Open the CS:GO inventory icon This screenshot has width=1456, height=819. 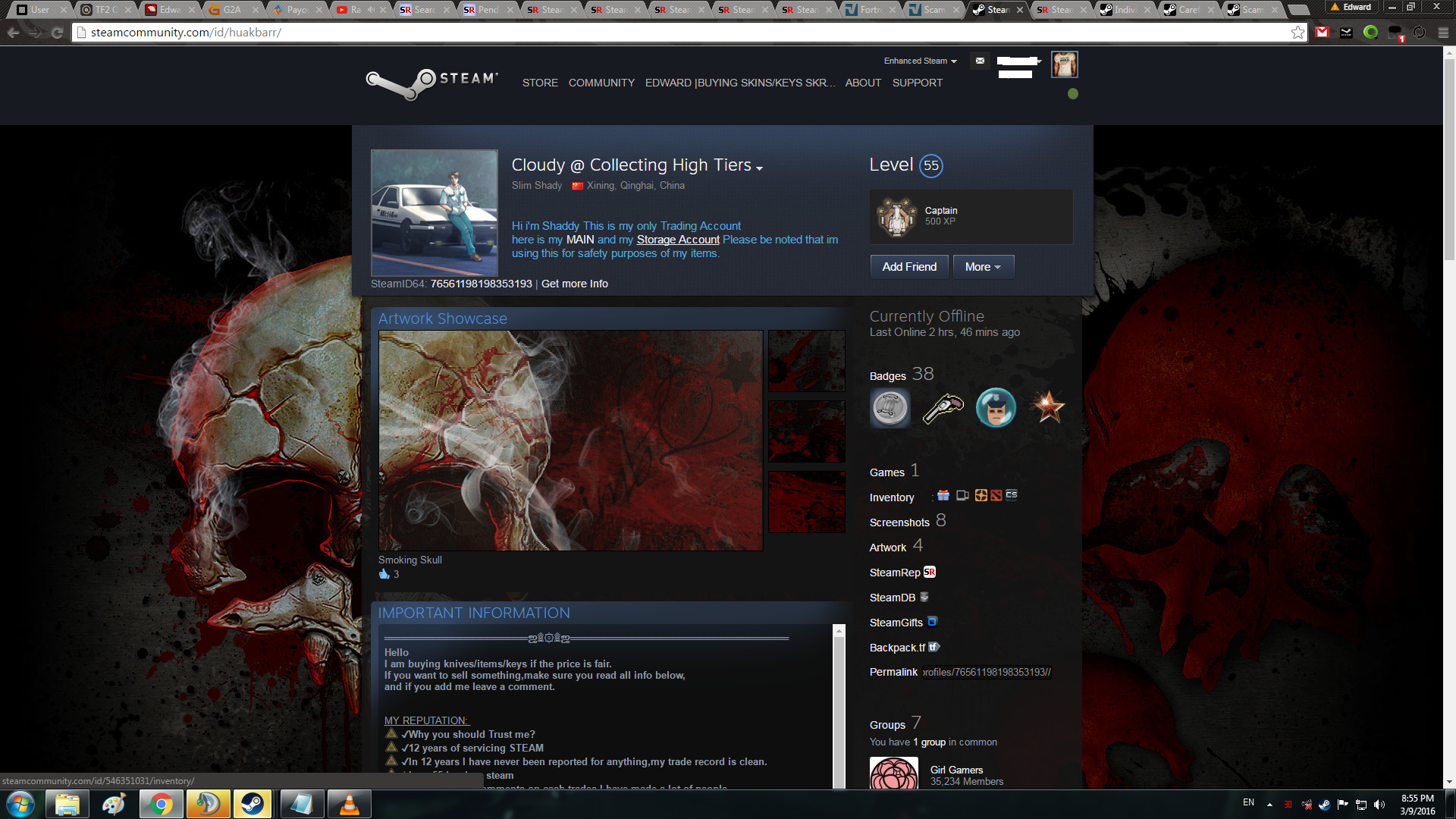pyautogui.click(x=1012, y=495)
